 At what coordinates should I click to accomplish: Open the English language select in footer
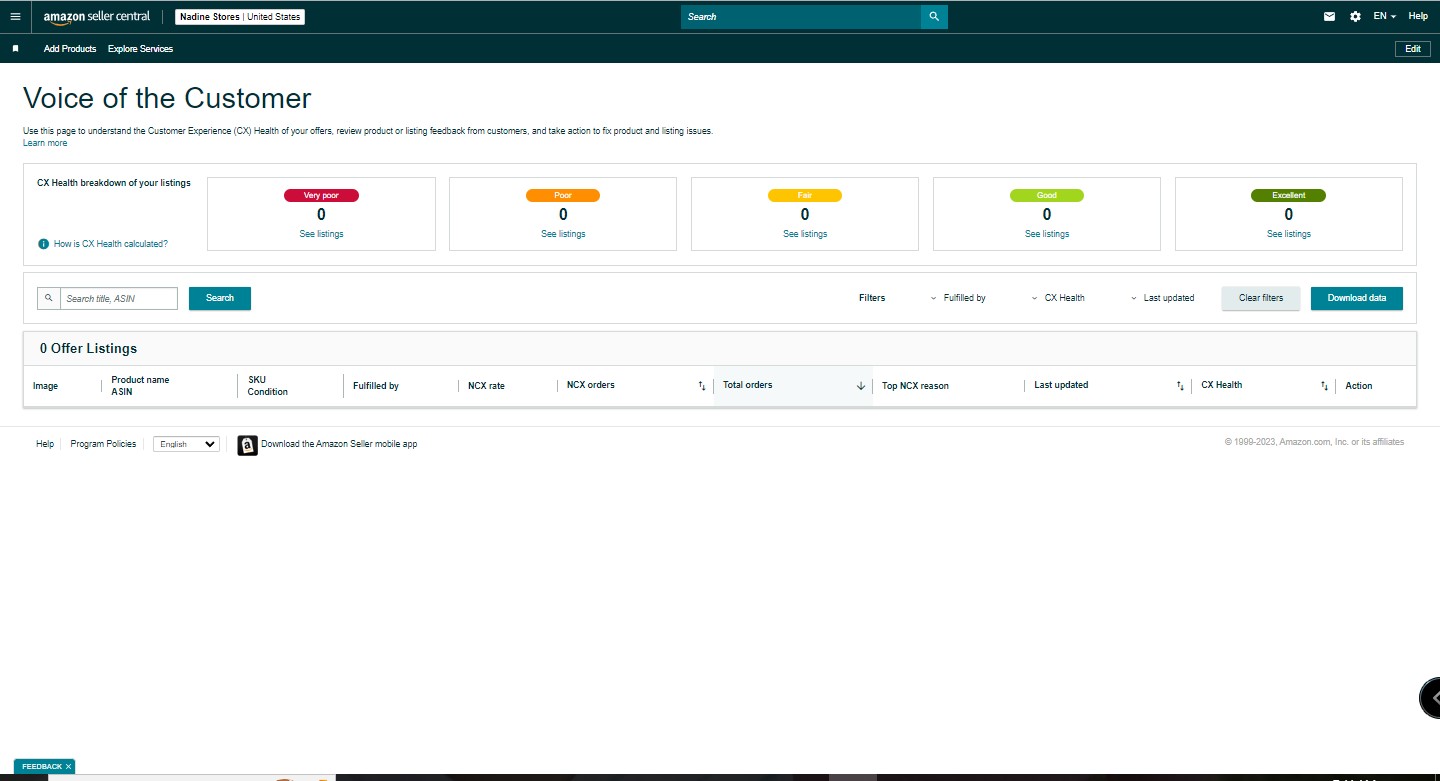(x=186, y=444)
